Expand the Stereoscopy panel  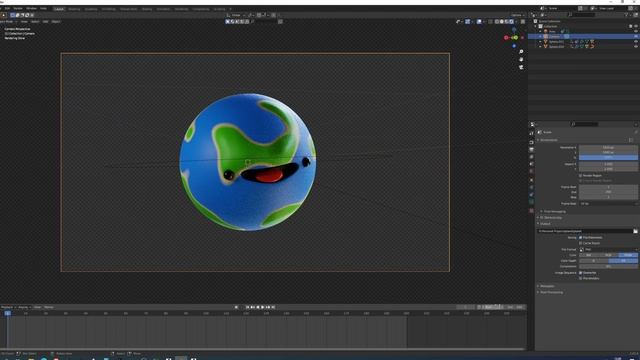(551, 218)
